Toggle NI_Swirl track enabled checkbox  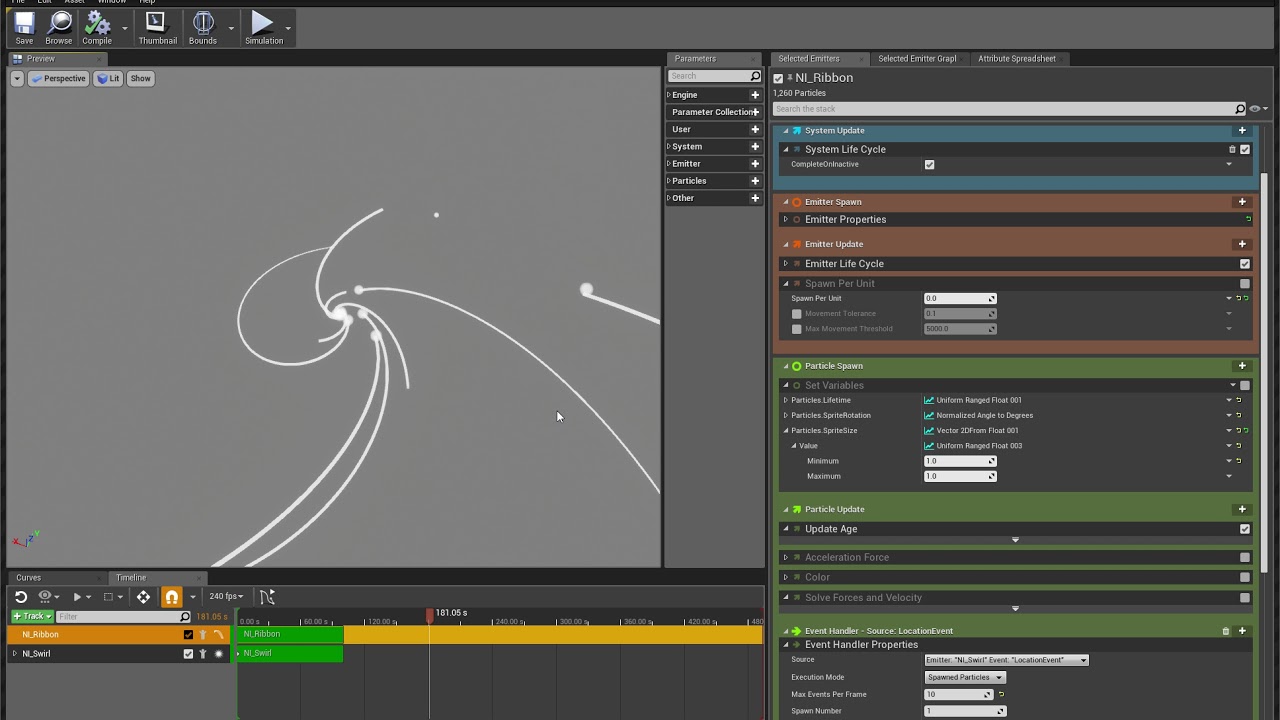click(188, 654)
